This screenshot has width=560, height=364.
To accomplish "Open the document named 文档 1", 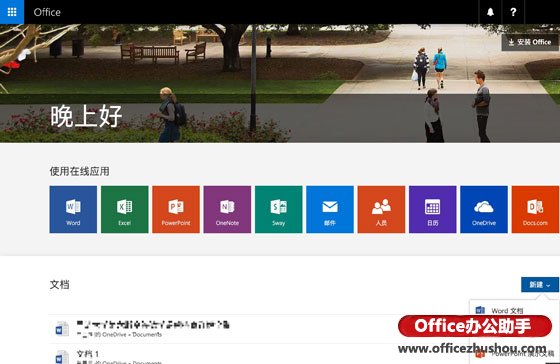I will [88, 354].
